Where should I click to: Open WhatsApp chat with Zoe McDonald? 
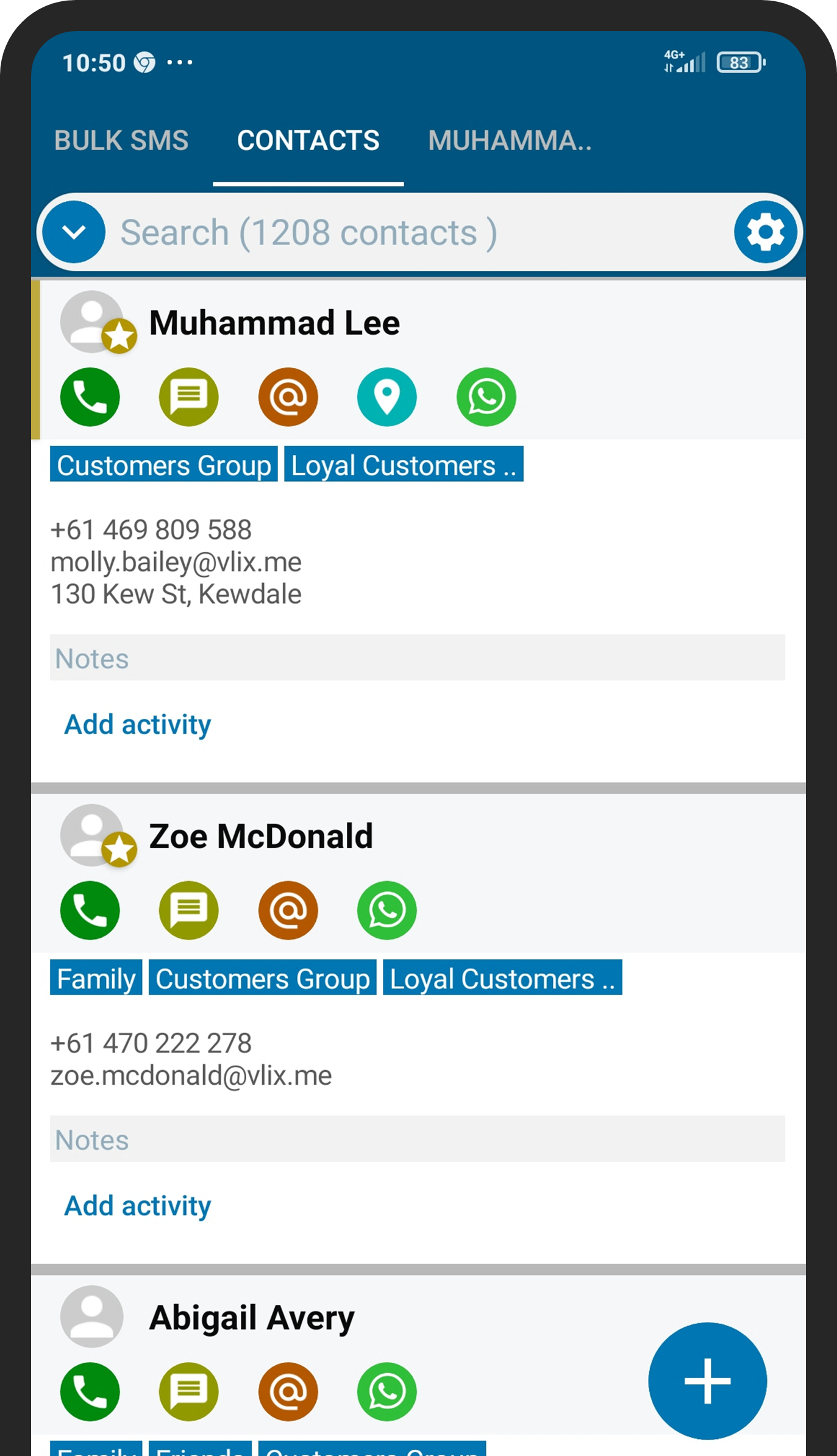pyautogui.click(x=386, y=910)
